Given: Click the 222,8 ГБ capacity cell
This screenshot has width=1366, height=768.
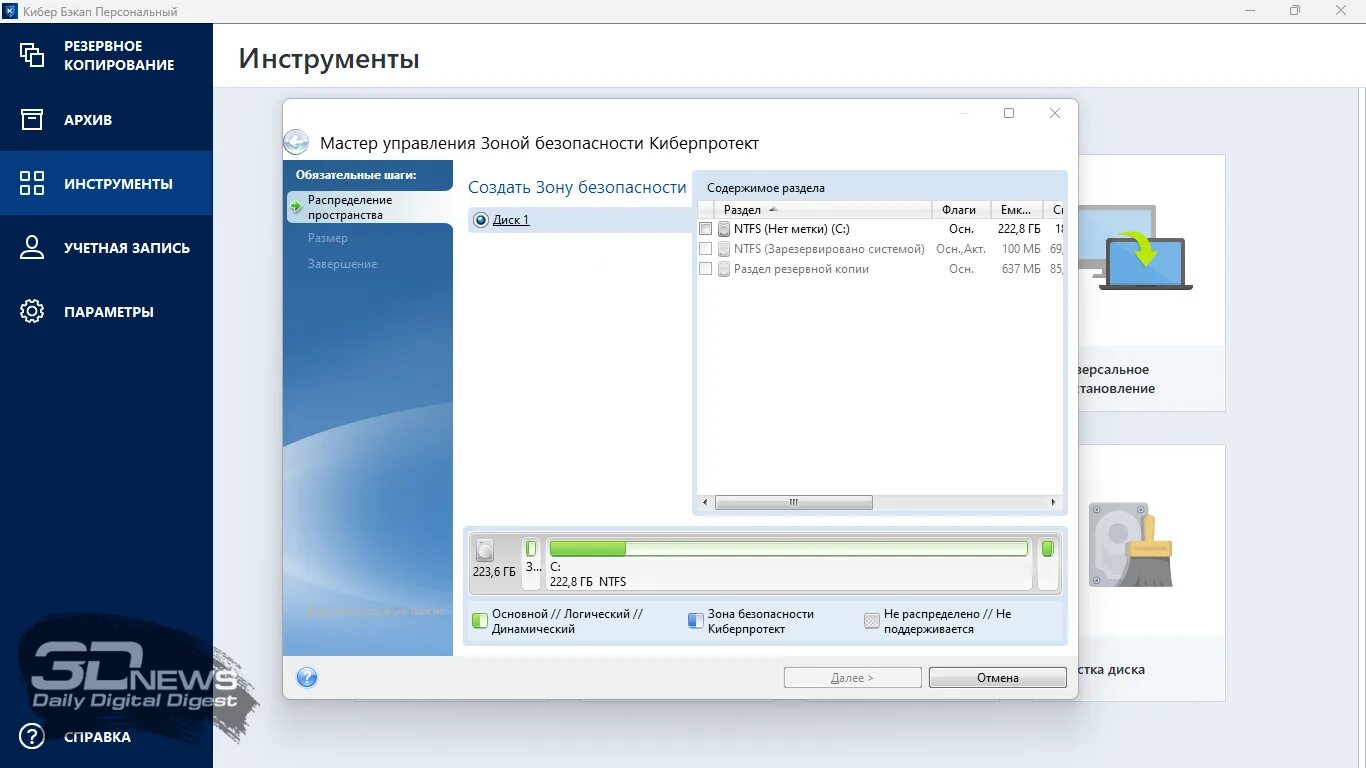Looking at the screenshot, I should 1019,229.
